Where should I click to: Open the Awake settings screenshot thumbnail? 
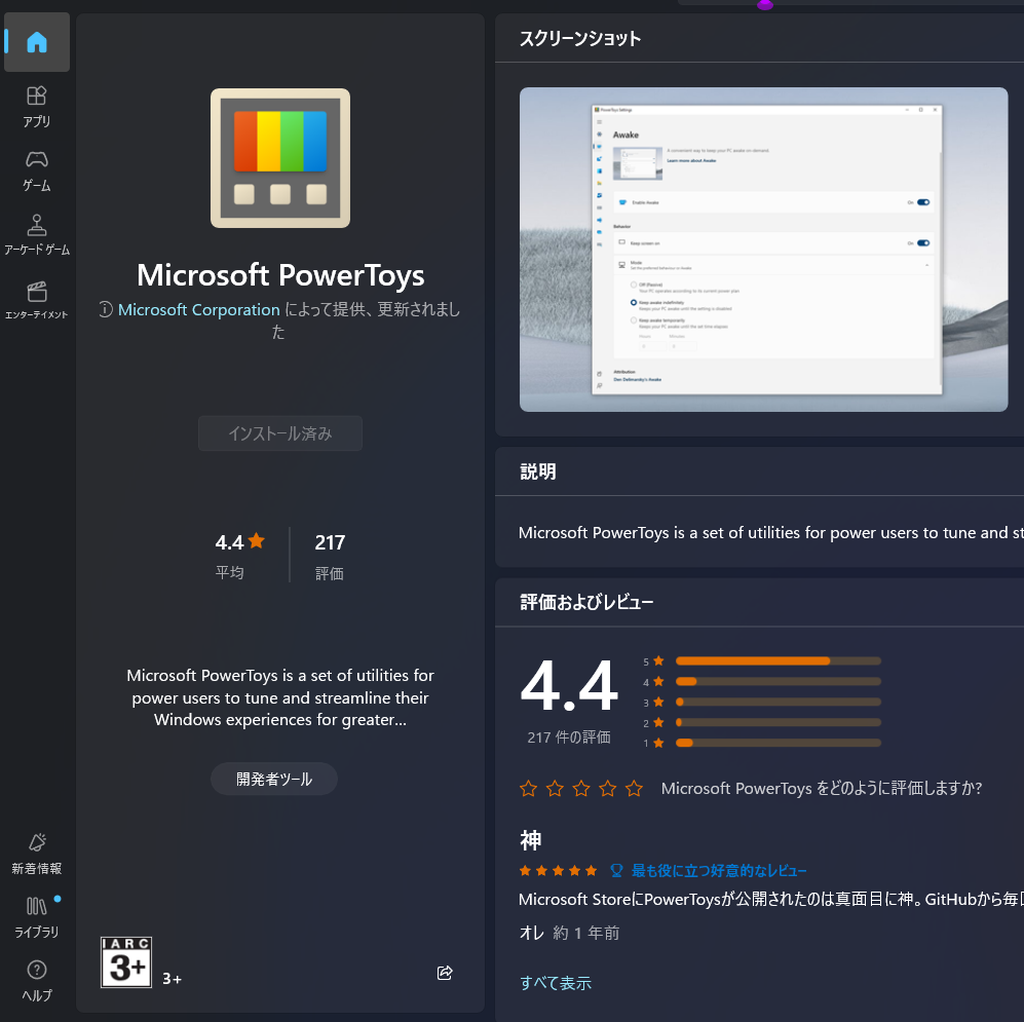tap(763, 249)
